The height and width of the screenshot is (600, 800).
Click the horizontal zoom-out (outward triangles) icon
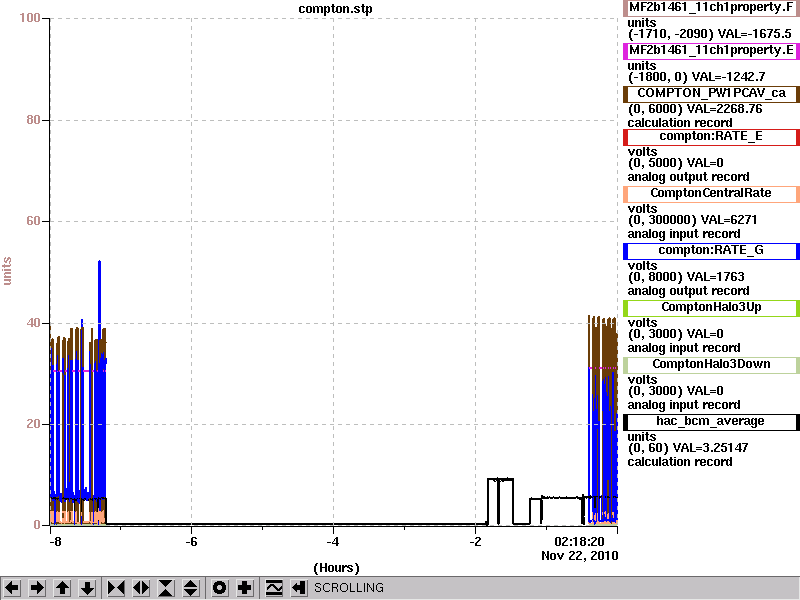[141, 588]
